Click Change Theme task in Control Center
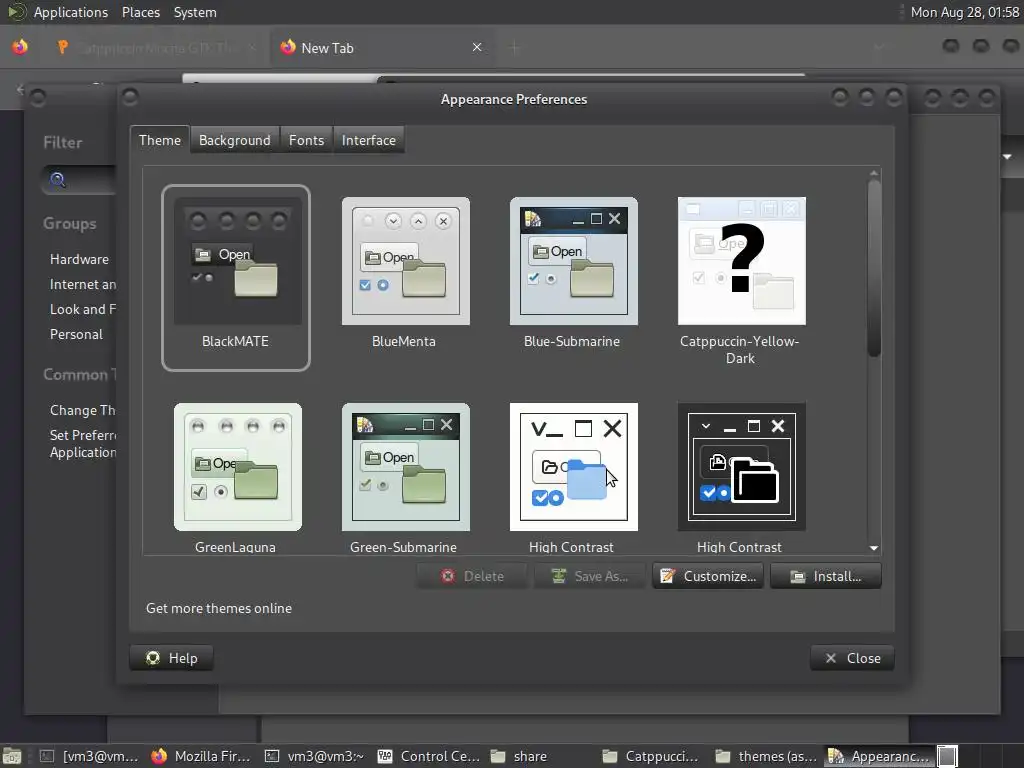 pyautogui.click(x=83, y=410)
